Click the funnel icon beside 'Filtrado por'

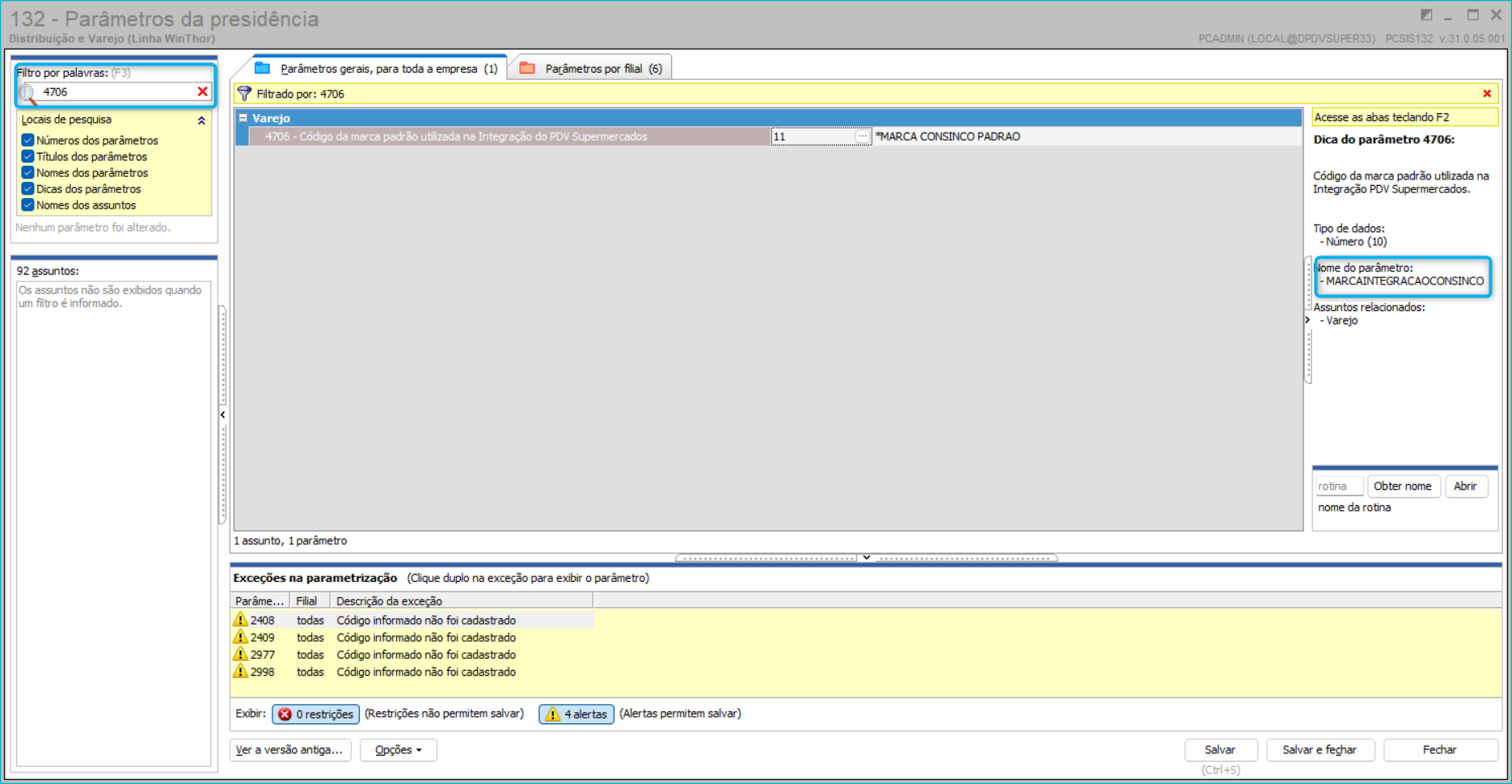(x=244, y=94)
